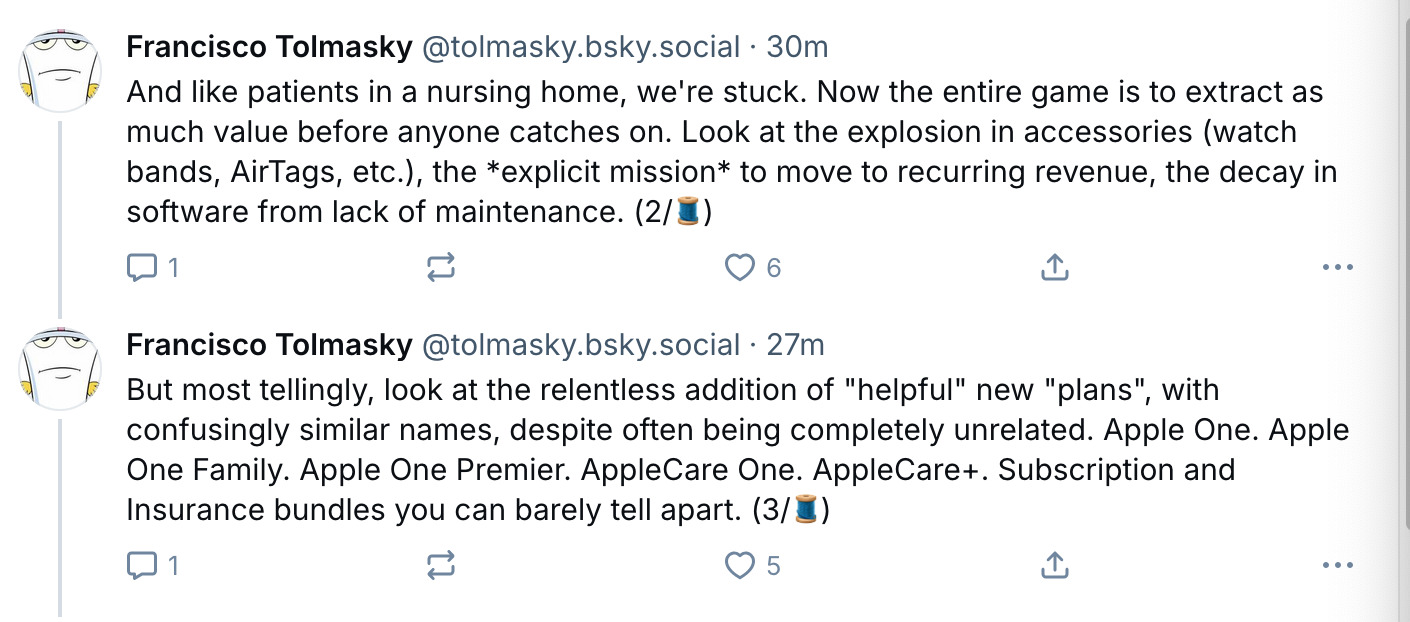Click the @tolmasky.bsky.social handle on the 27m post
Image resolution: width=1410 pixels, height=622 pixels.
tap(581, 345)
